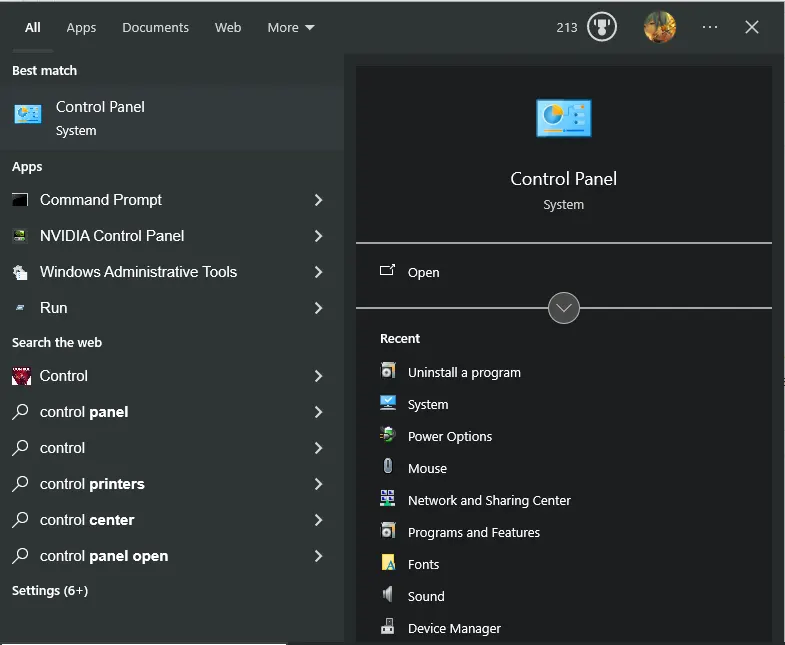Switch to the All tab

click(x=33, y=28)
